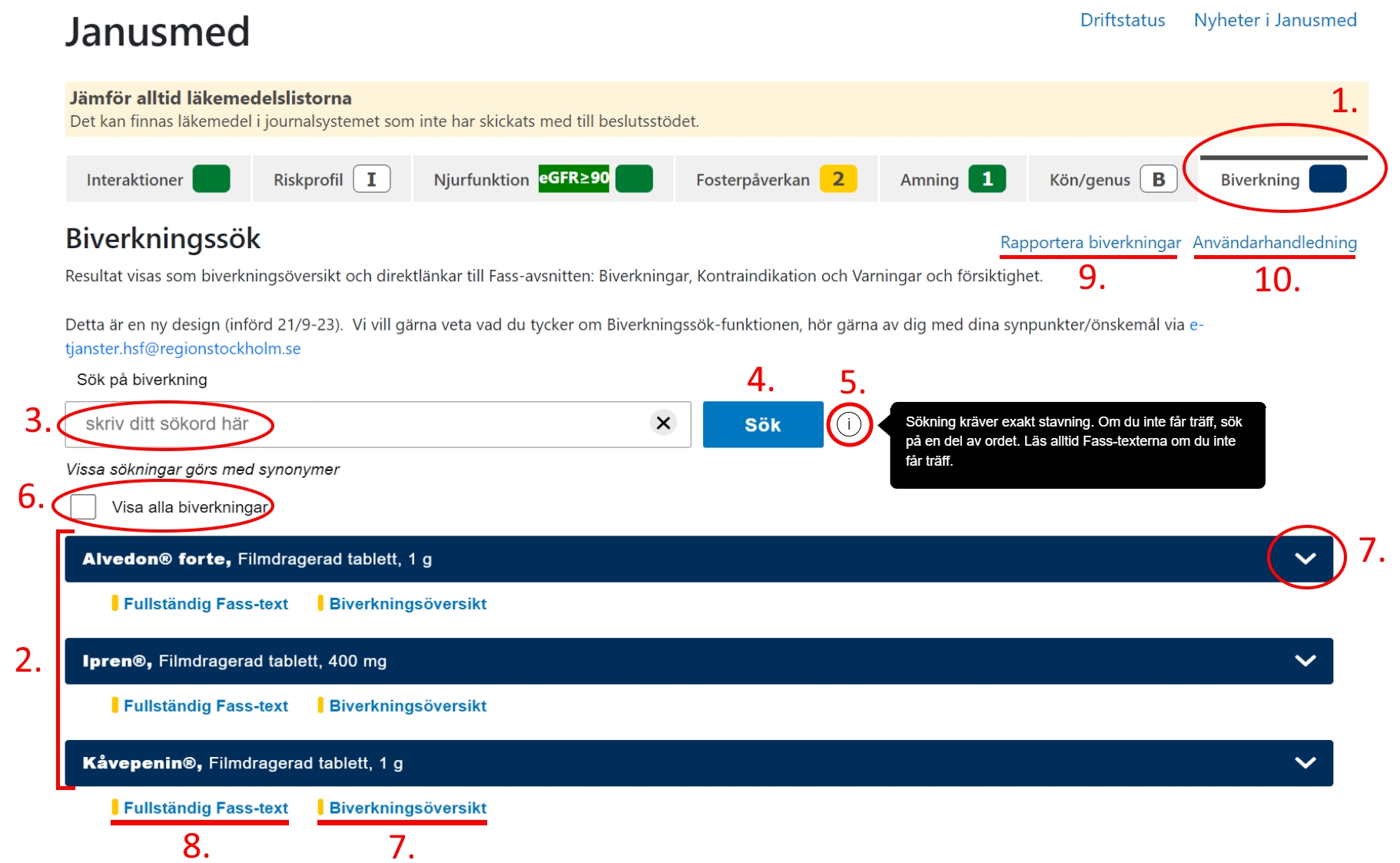Click the Sök search button
The image size is (1400, 863).
[x=762, y=423]
